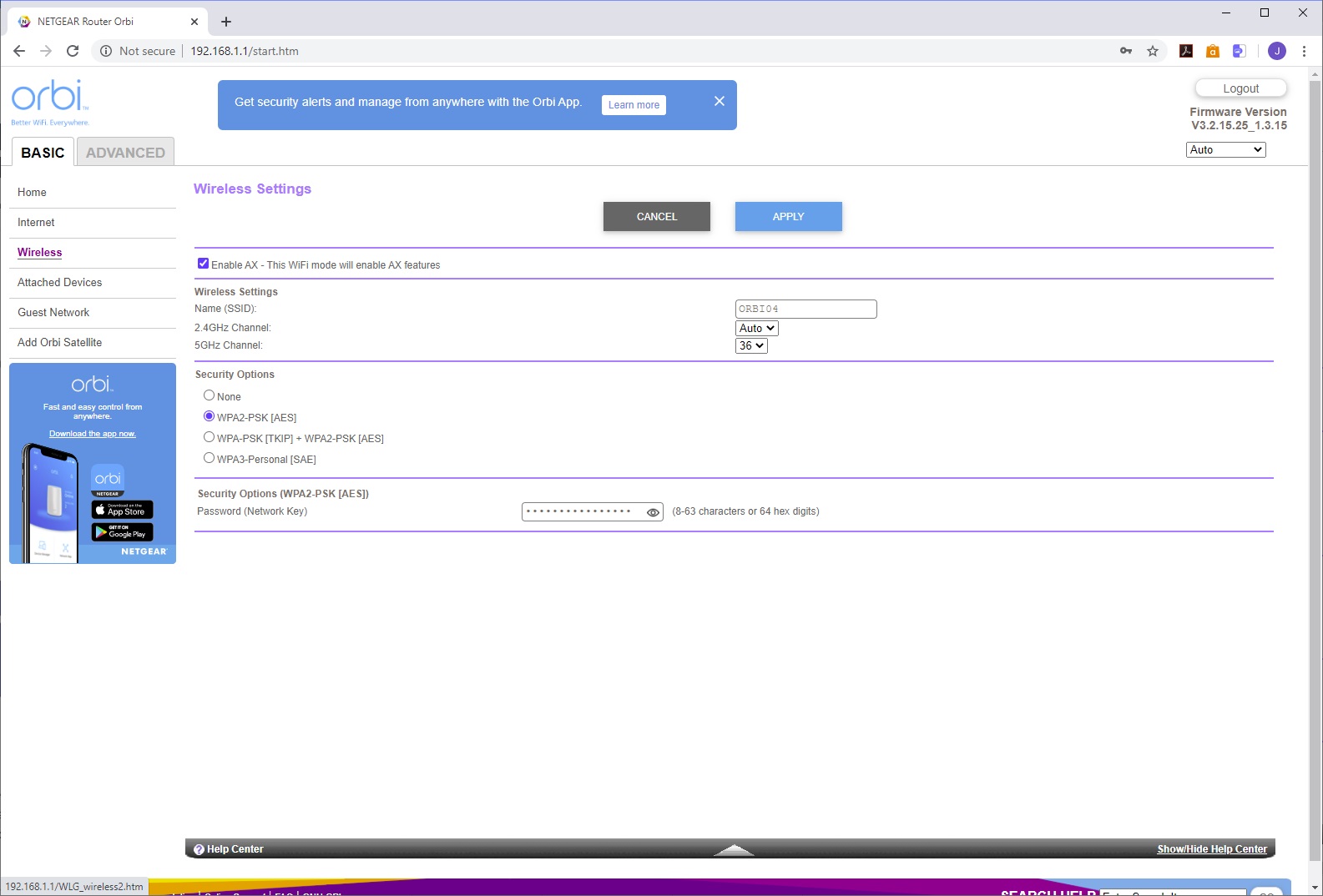The width and height of the screenshot is (1323, 896).
Task: Open the Auto language dropdown
Action: [1226, 149]
